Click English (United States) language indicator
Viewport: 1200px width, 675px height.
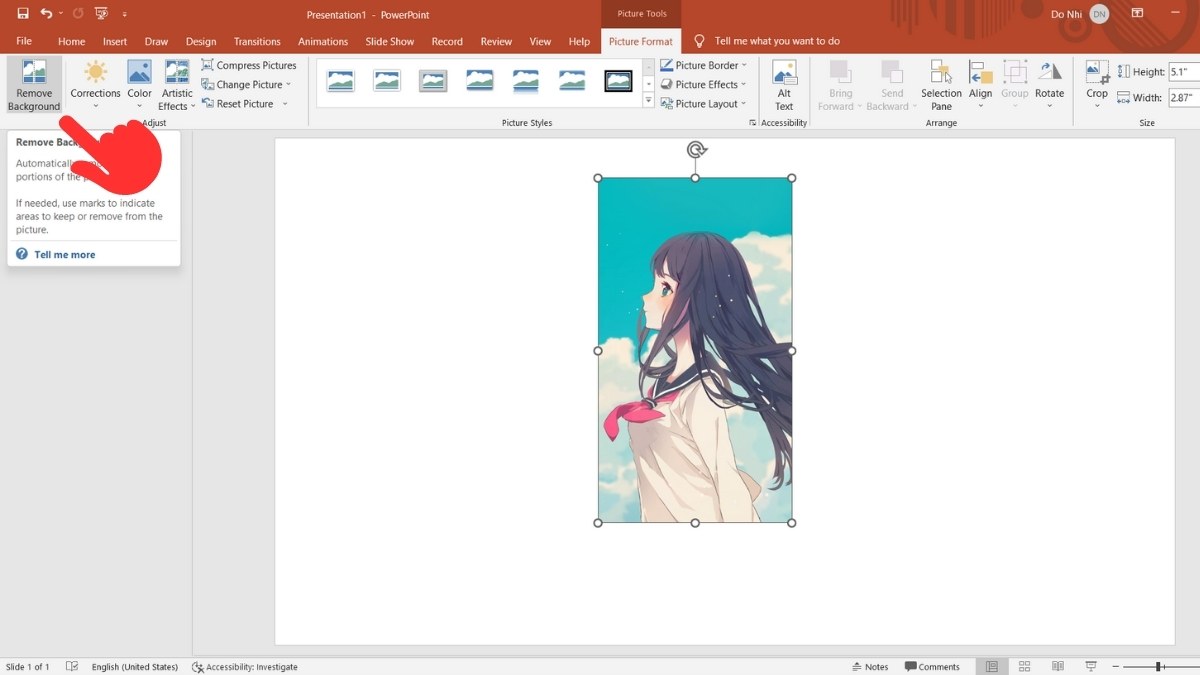pos(135,667)
